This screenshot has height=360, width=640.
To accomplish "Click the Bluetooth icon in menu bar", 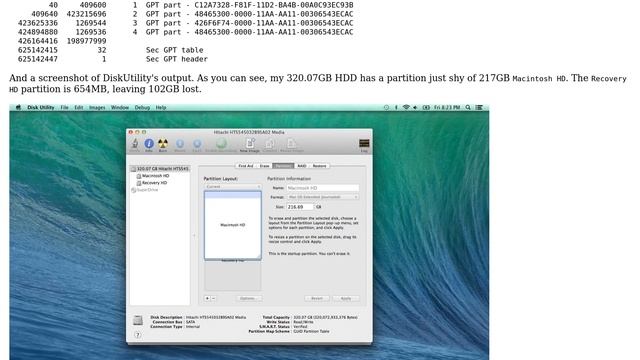I will click(396, 107).
